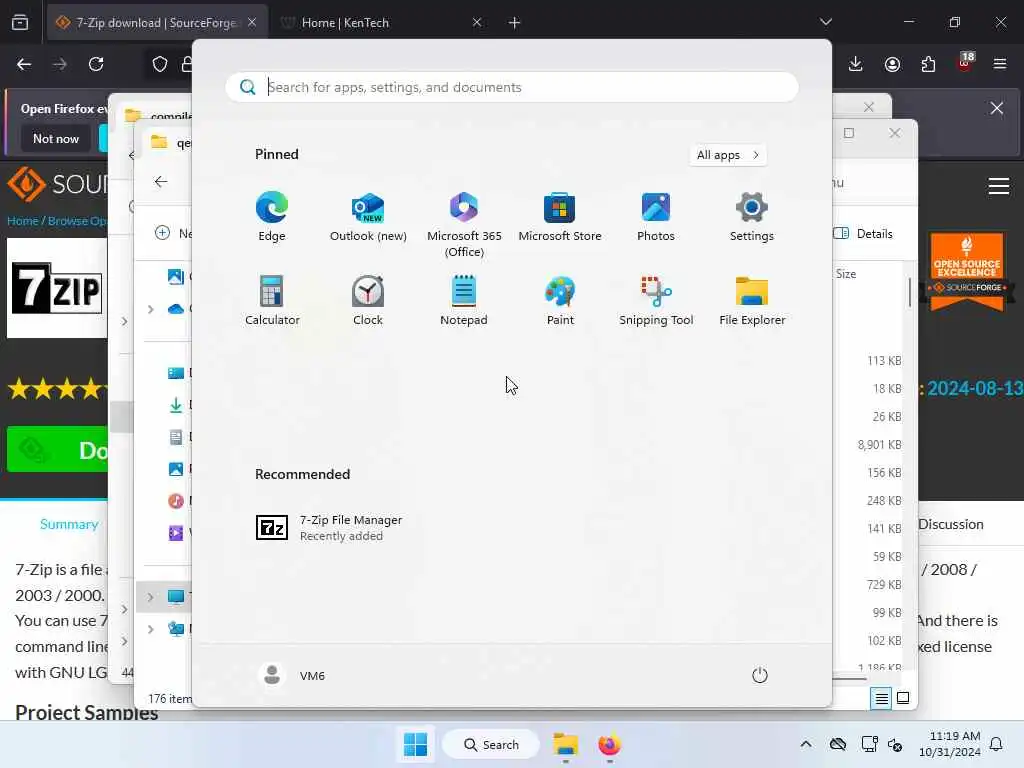Open Clock app
Screen dimensions: 1024x768
point(368,301)
